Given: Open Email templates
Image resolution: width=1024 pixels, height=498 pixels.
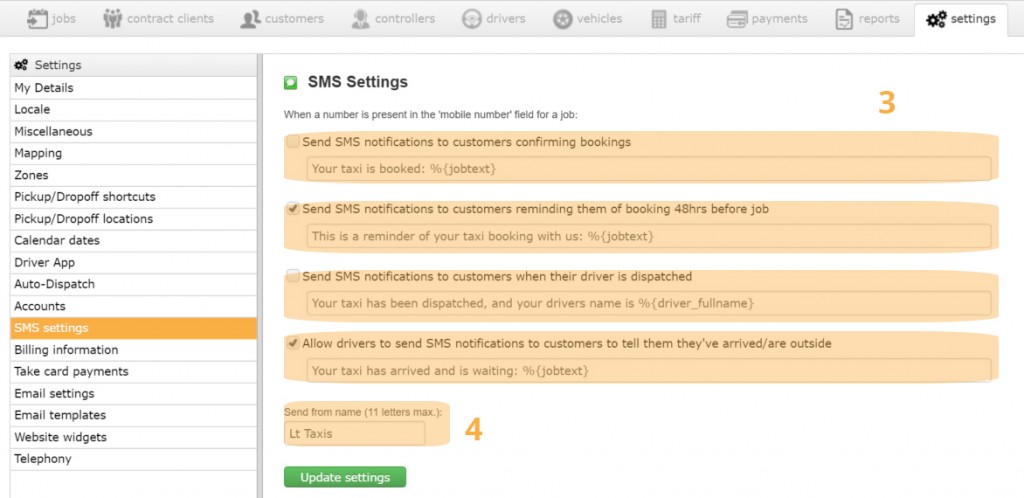Looking at the screenshot, I should 134,415.
